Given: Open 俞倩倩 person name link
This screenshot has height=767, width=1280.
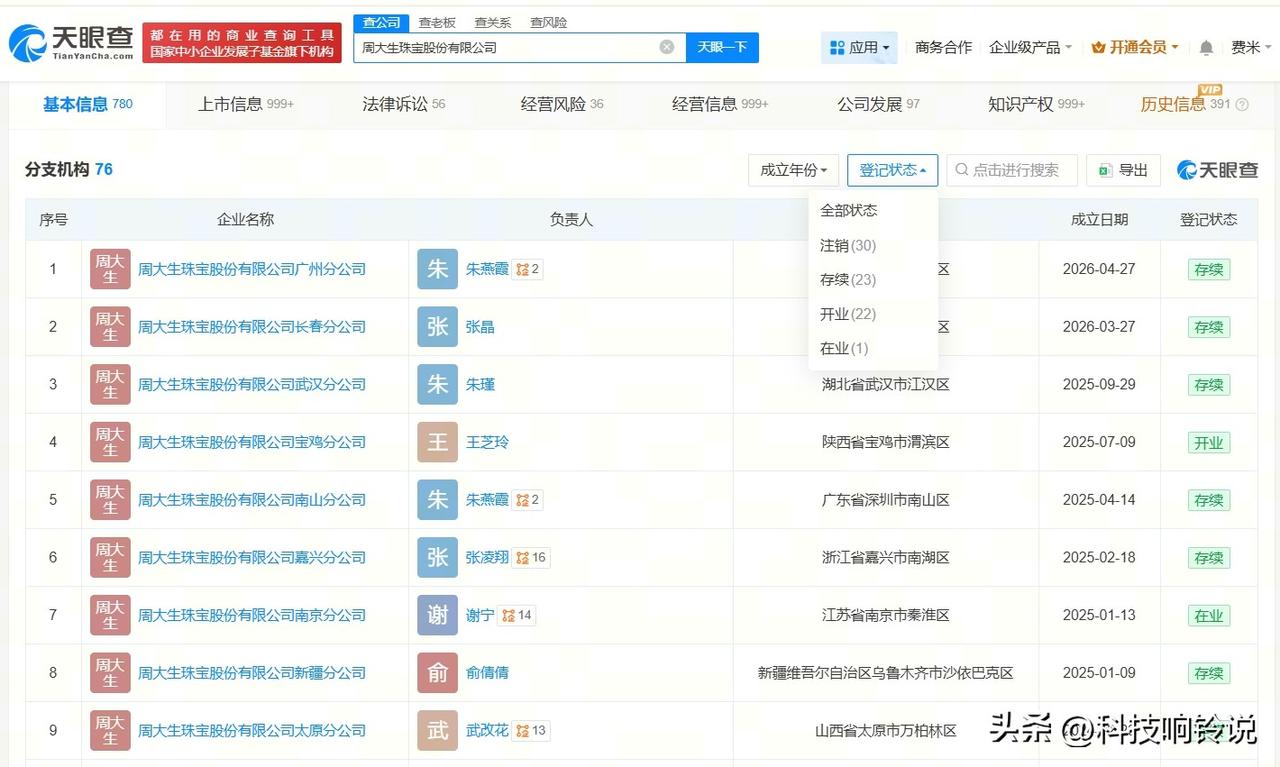Looking at the screenshot, I should pyautogui.click(x=487, y=673).
